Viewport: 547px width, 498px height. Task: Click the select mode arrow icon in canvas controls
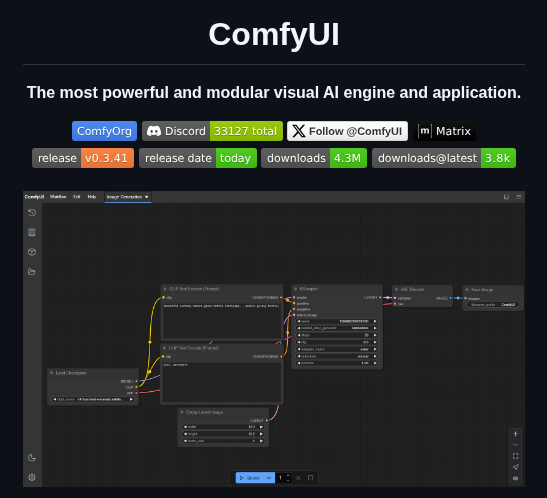click(x=515, y=467)
